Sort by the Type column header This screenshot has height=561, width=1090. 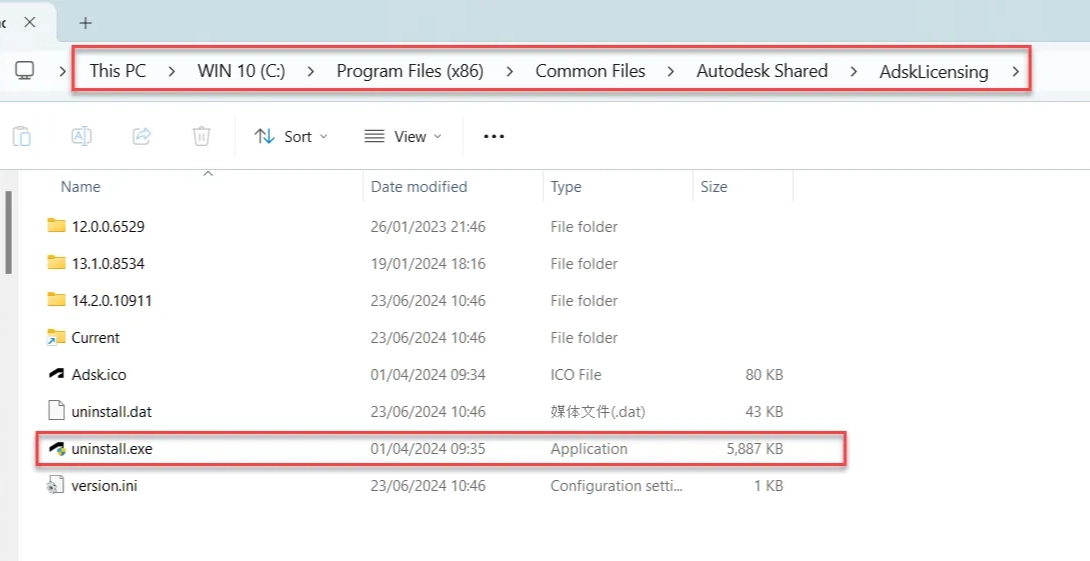566,187
